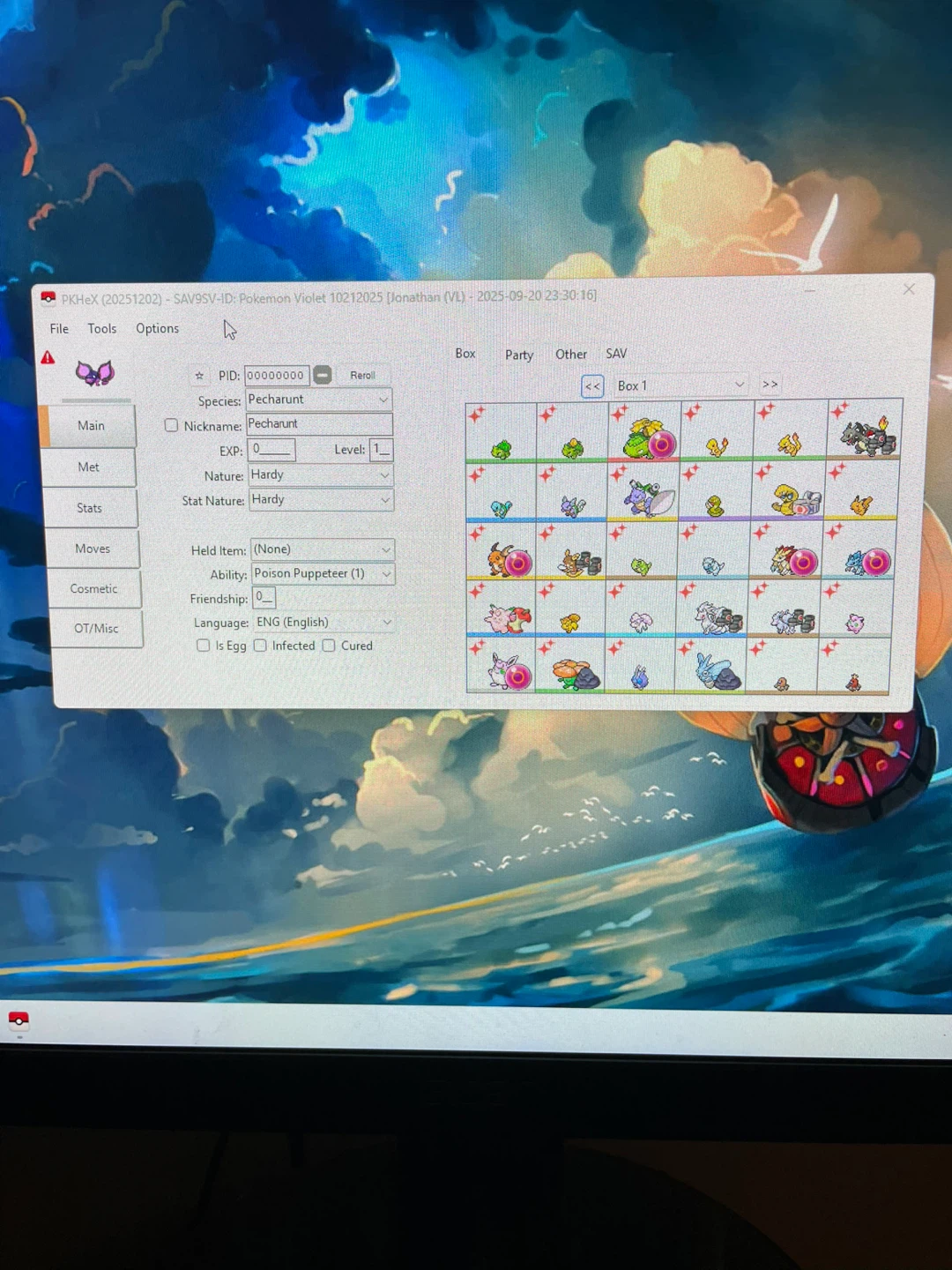This screenshot has width=952, height=1270.
Task: Open the Stats tab in sidebar
Action: pyautogui.click(x=90, y=508)
